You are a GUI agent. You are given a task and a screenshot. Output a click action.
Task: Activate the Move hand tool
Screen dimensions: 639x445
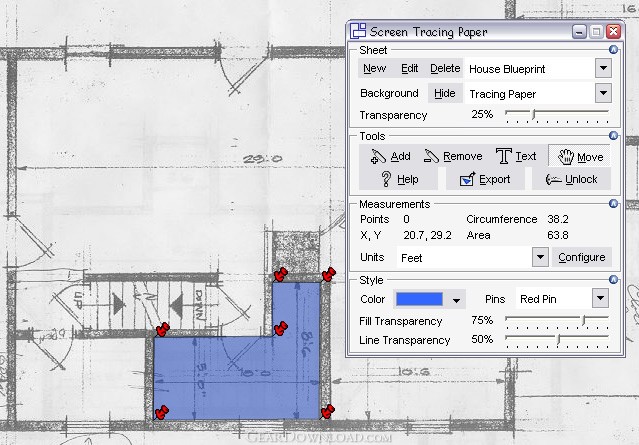(x=580, y=156)
